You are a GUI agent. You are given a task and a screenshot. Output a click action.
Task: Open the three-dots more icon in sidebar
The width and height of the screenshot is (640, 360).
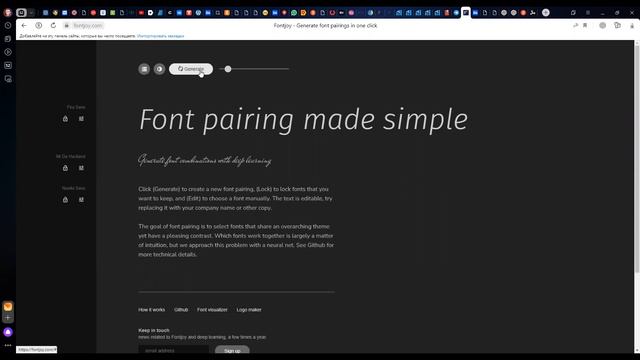coord(8,345)
